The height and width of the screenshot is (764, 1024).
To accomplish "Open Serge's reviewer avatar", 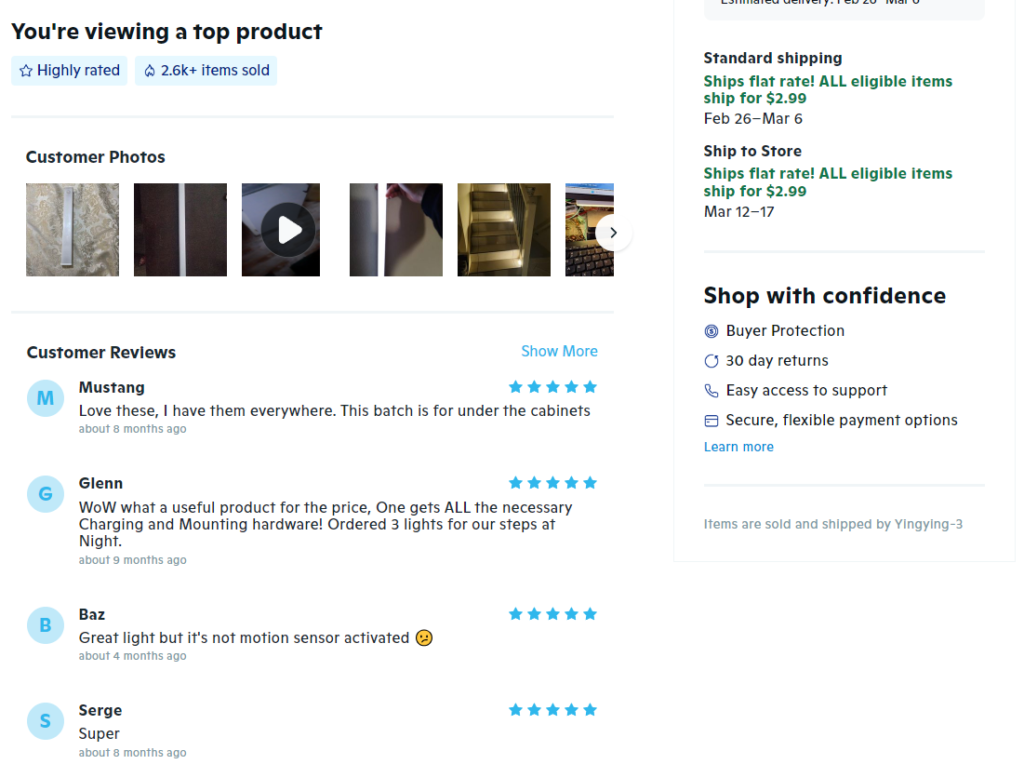I will (45, 721).
